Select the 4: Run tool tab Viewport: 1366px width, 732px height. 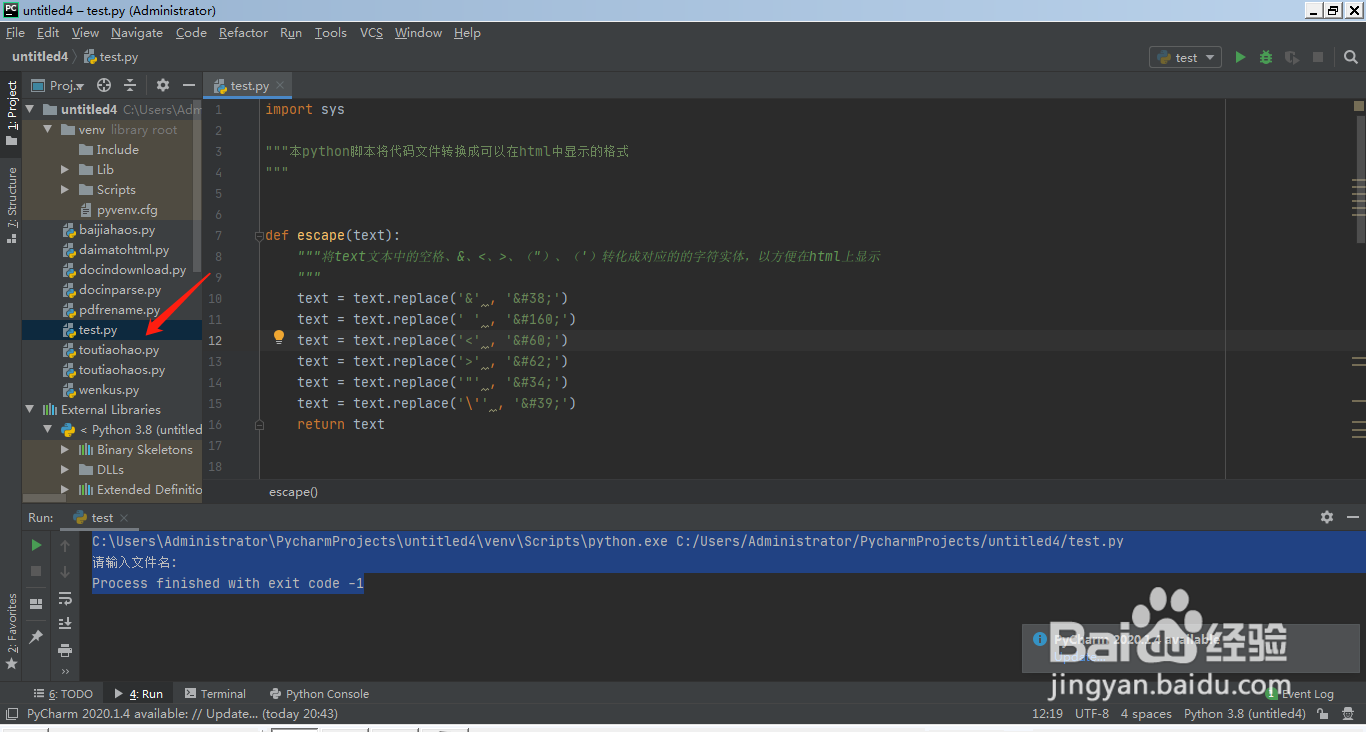point(138,694)
